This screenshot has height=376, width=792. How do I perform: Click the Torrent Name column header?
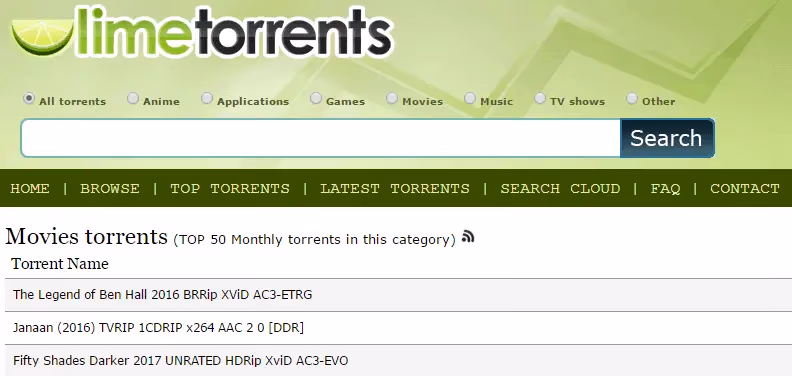[60, 263]
